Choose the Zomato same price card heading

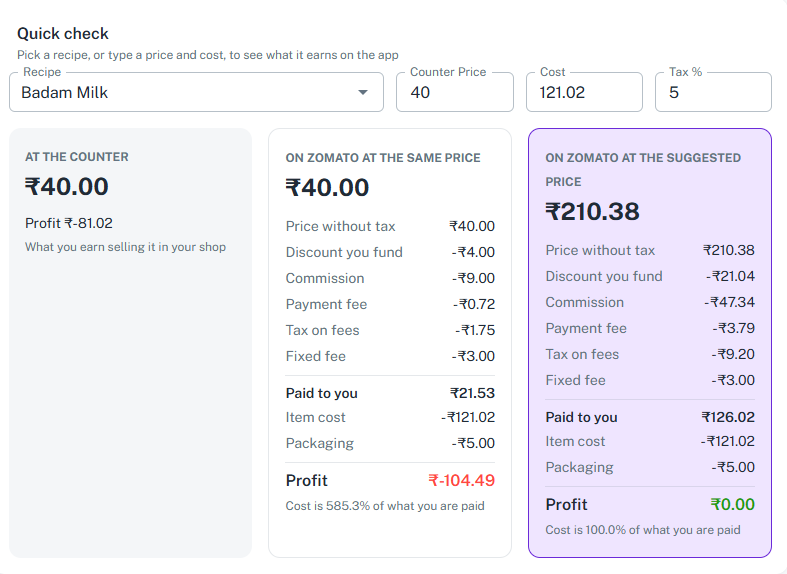coord(383,158)
